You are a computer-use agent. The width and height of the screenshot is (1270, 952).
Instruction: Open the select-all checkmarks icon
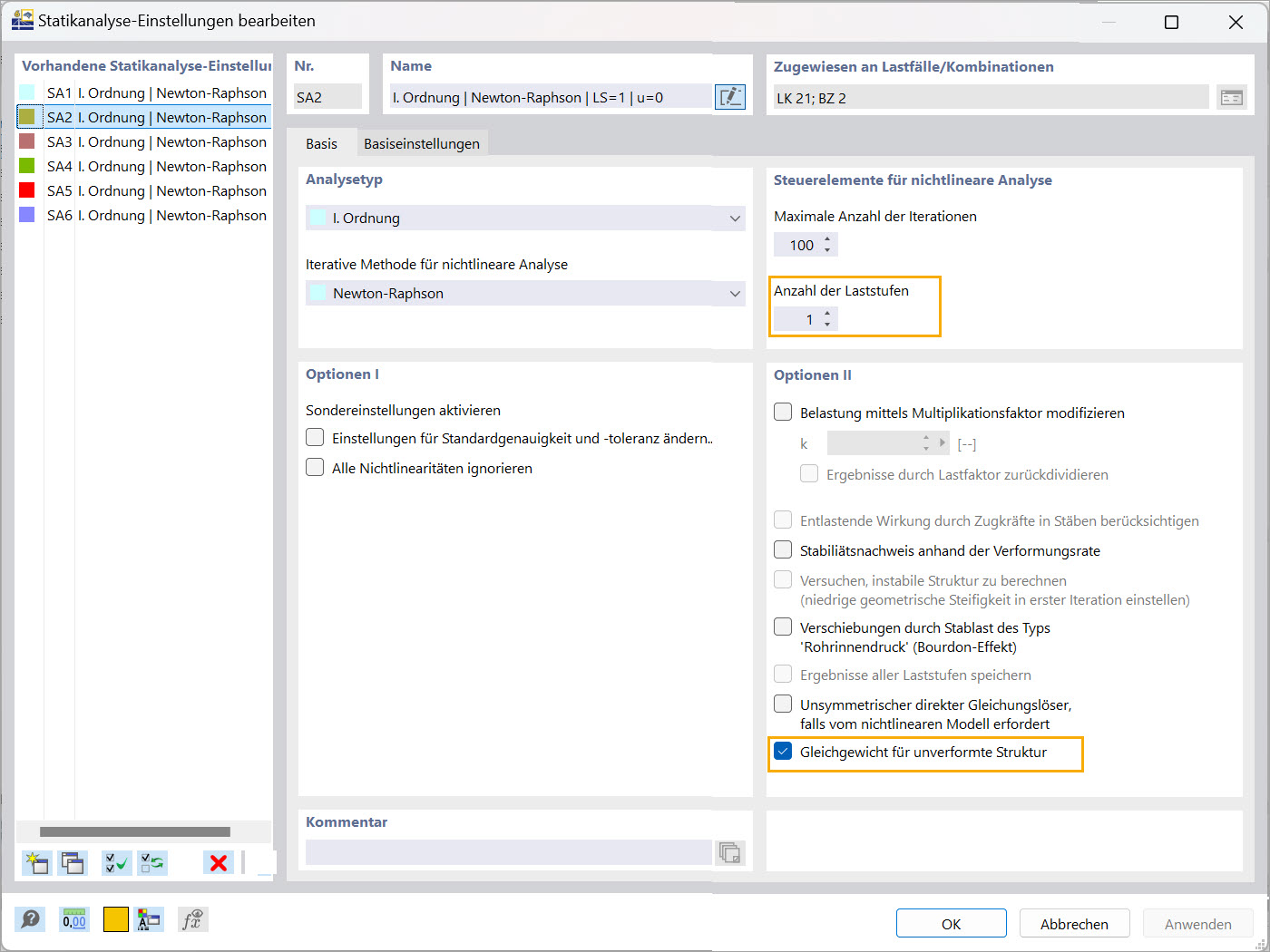coord(116,862)
